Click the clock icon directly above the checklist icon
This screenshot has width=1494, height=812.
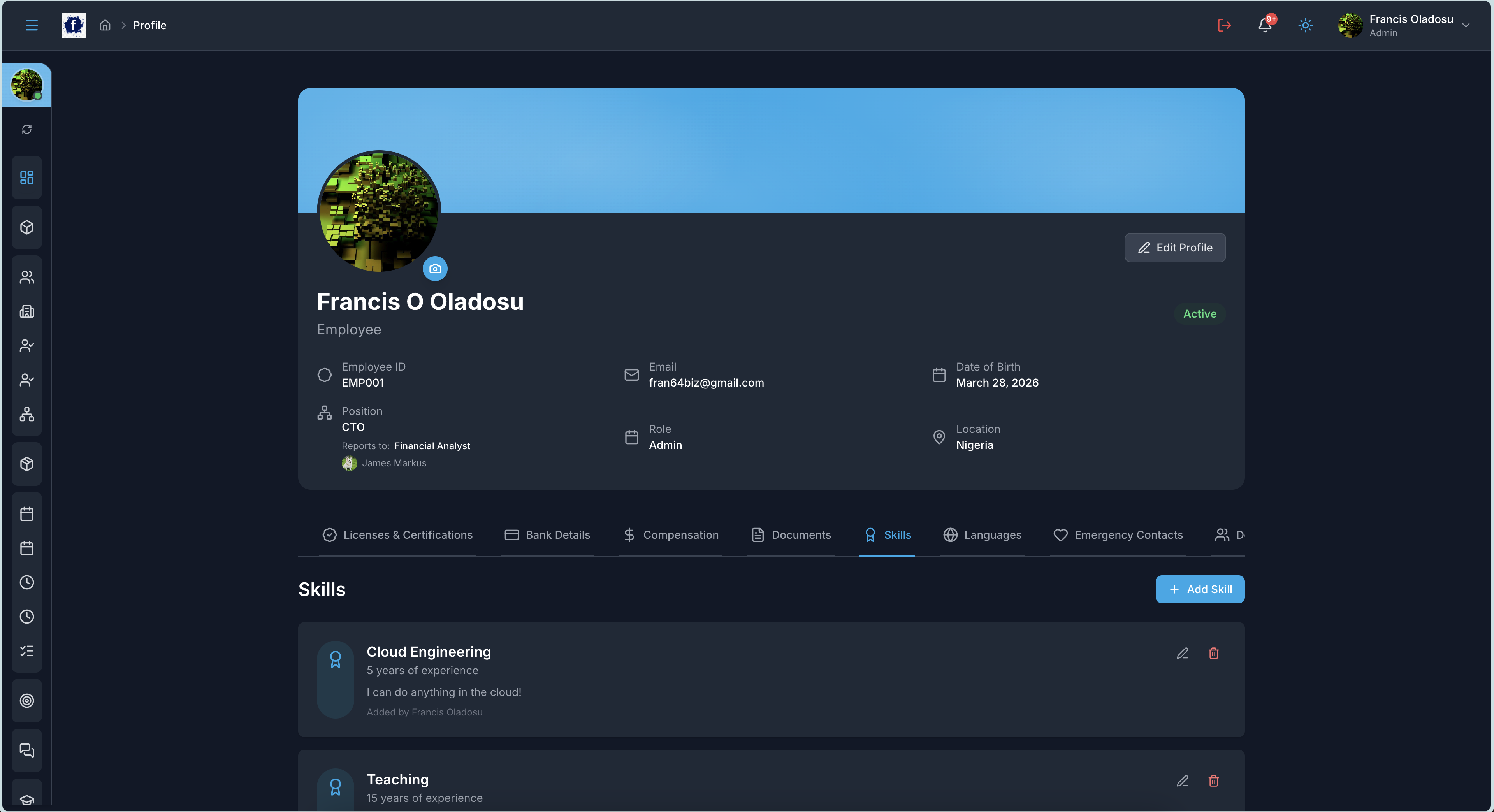click(x=27, y=617)
